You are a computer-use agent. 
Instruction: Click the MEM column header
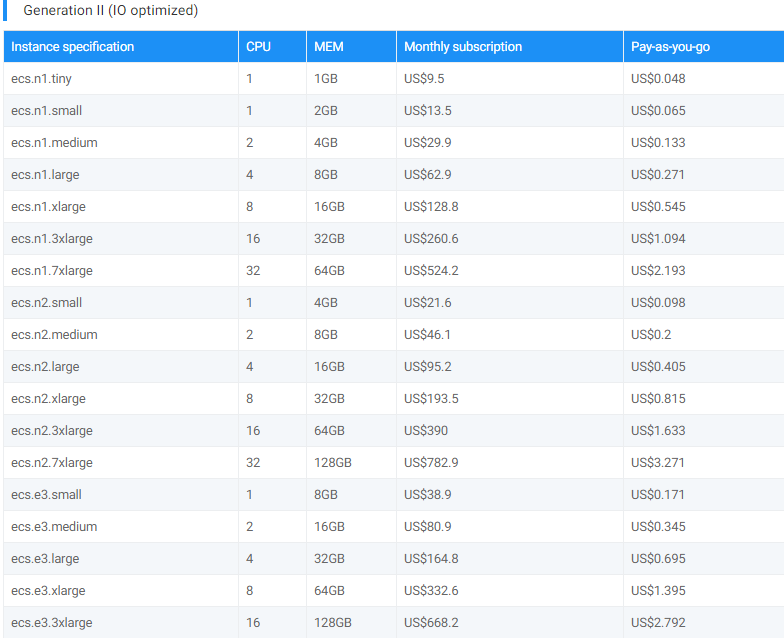[x=328, y=46]
